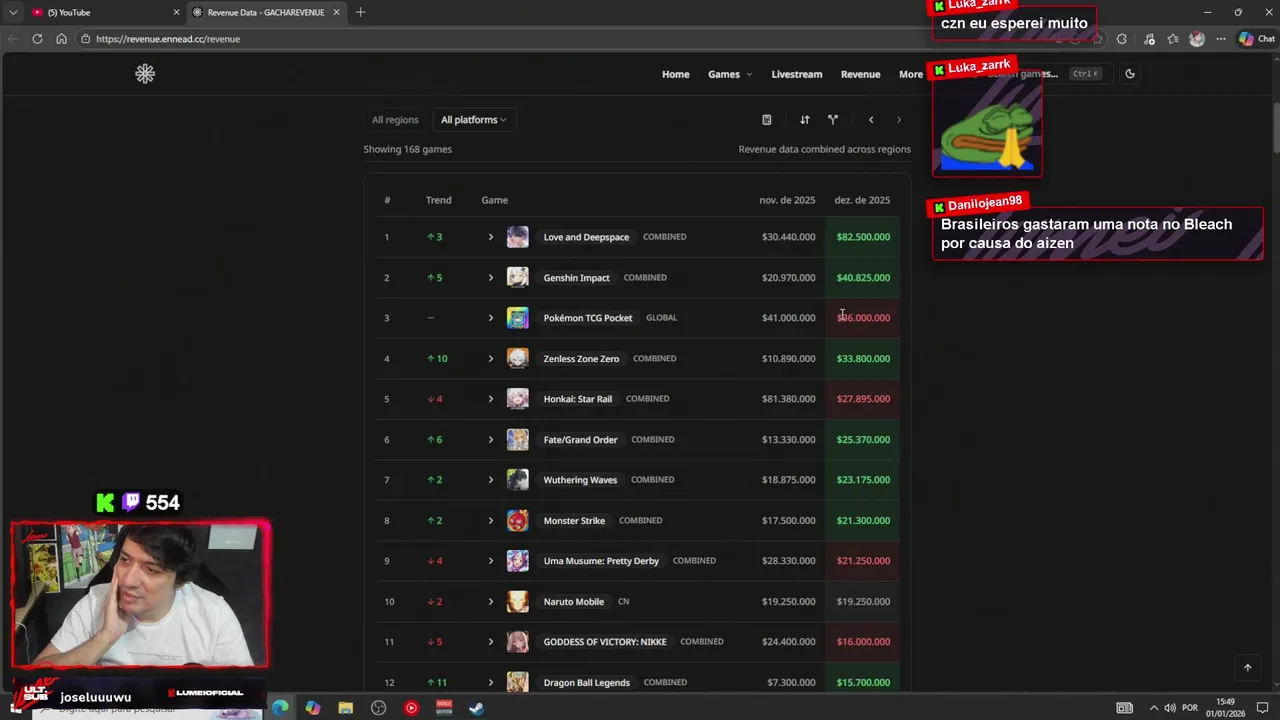
Task: Expand the GODDESS OF VICTORY: NIKKE row
Action: (x=491, y=642)
